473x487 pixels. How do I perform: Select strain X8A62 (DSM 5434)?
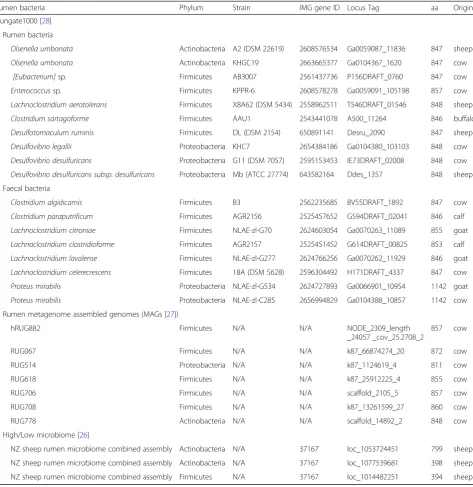pyautogui.click(x=262, y=105)
